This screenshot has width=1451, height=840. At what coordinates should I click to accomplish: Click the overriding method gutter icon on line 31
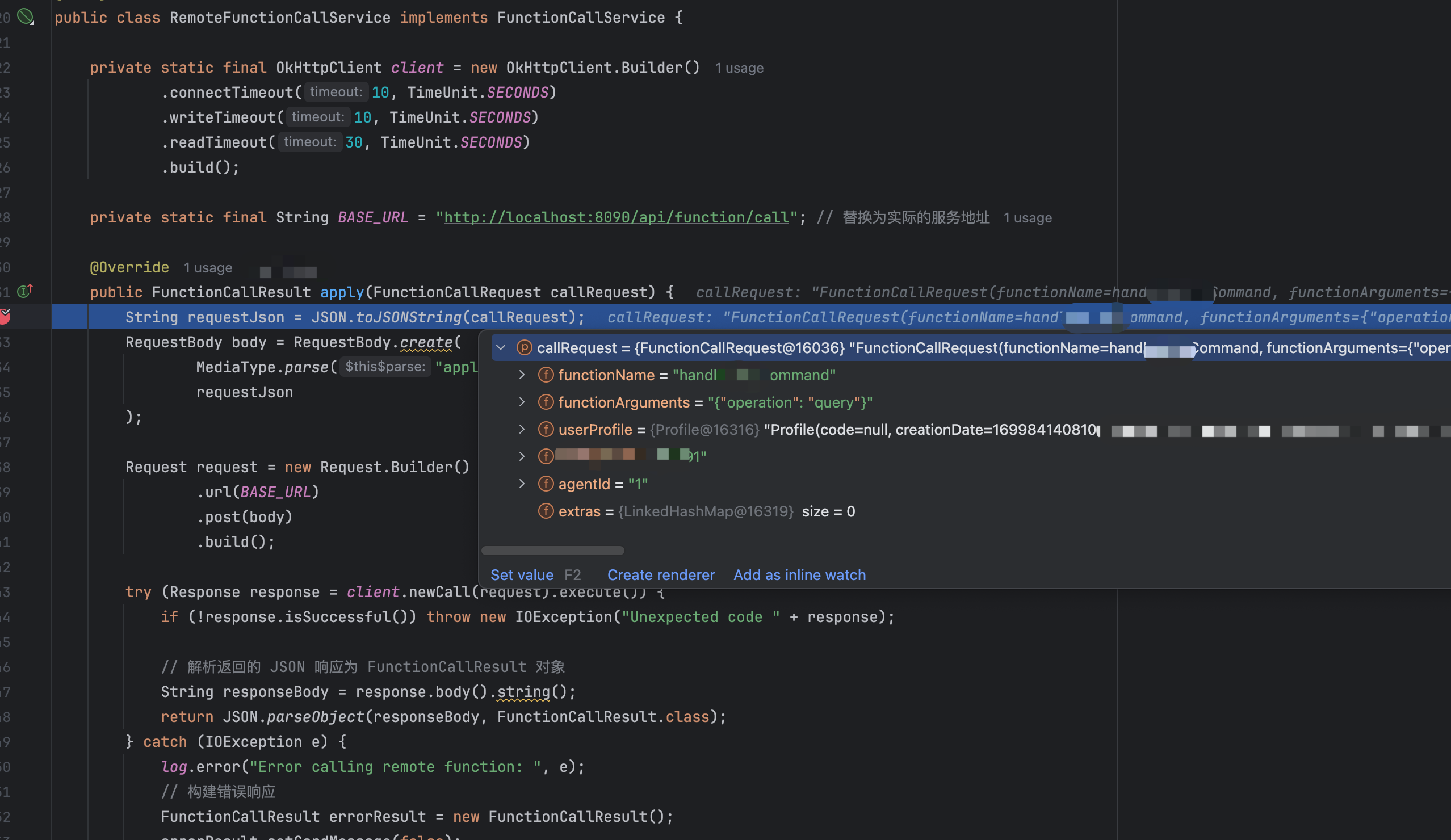point(24,291)
